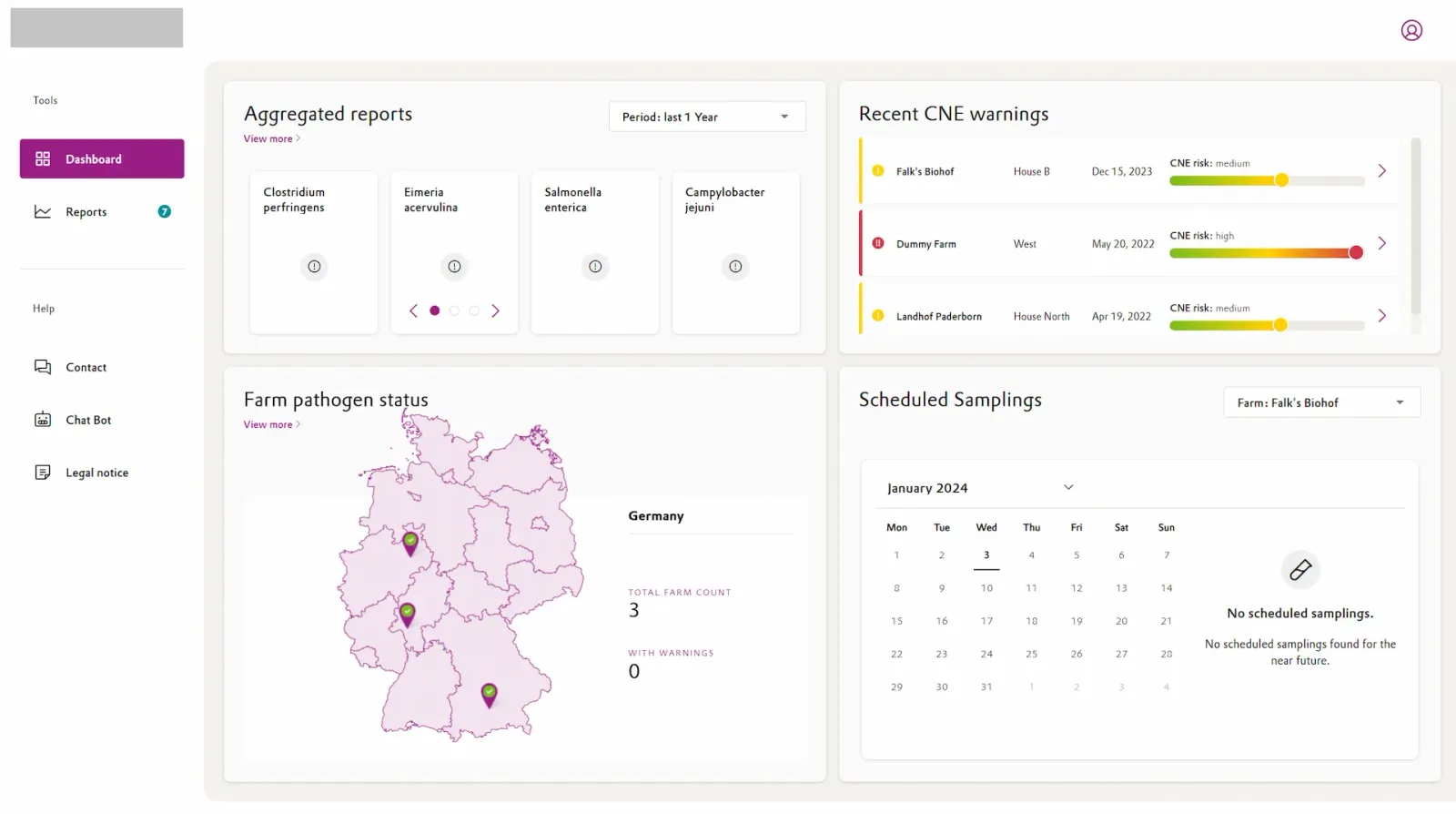Viewport: 1456px width, 814px height.
Task: Expand the Falk's Biohof warning chevron
Action: (x=1382, y=170)
